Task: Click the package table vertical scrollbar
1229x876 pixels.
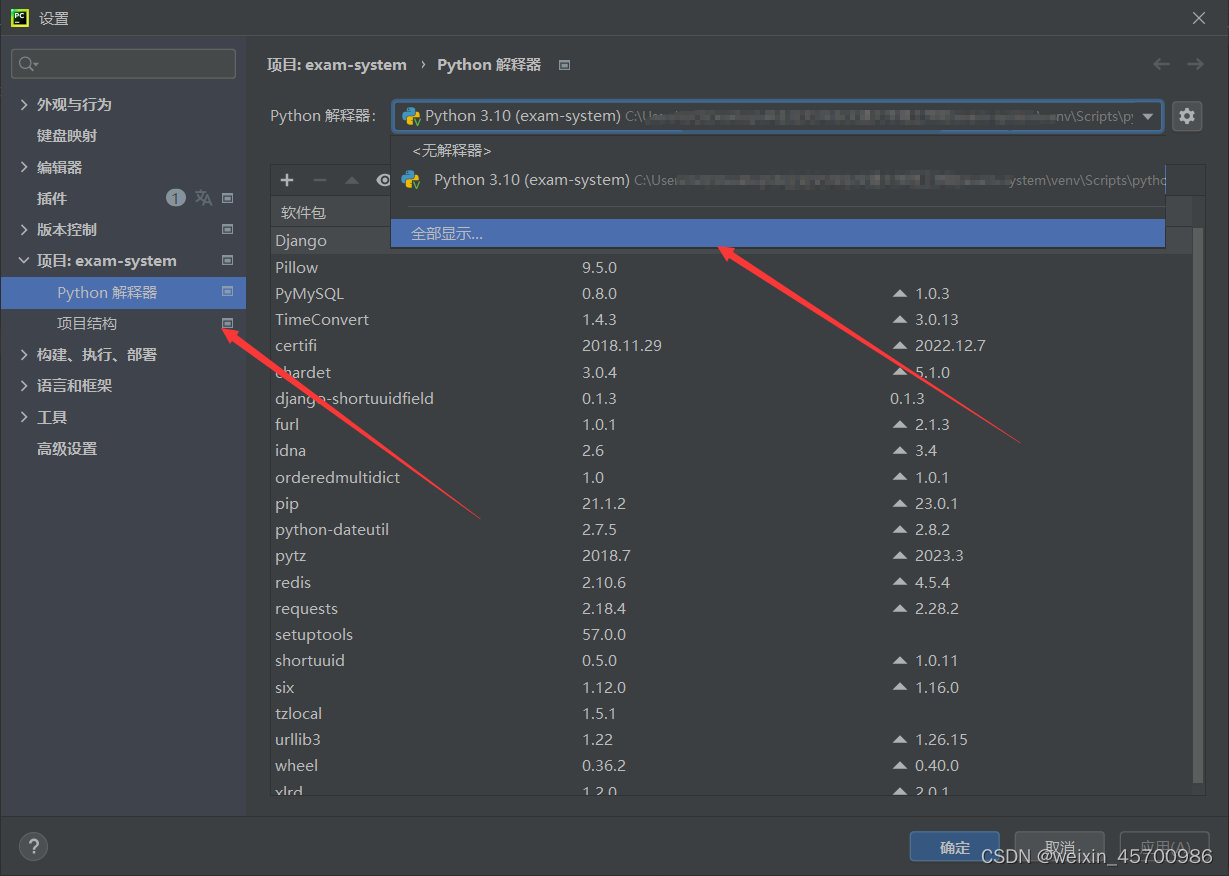Action: pos(1198,505)
